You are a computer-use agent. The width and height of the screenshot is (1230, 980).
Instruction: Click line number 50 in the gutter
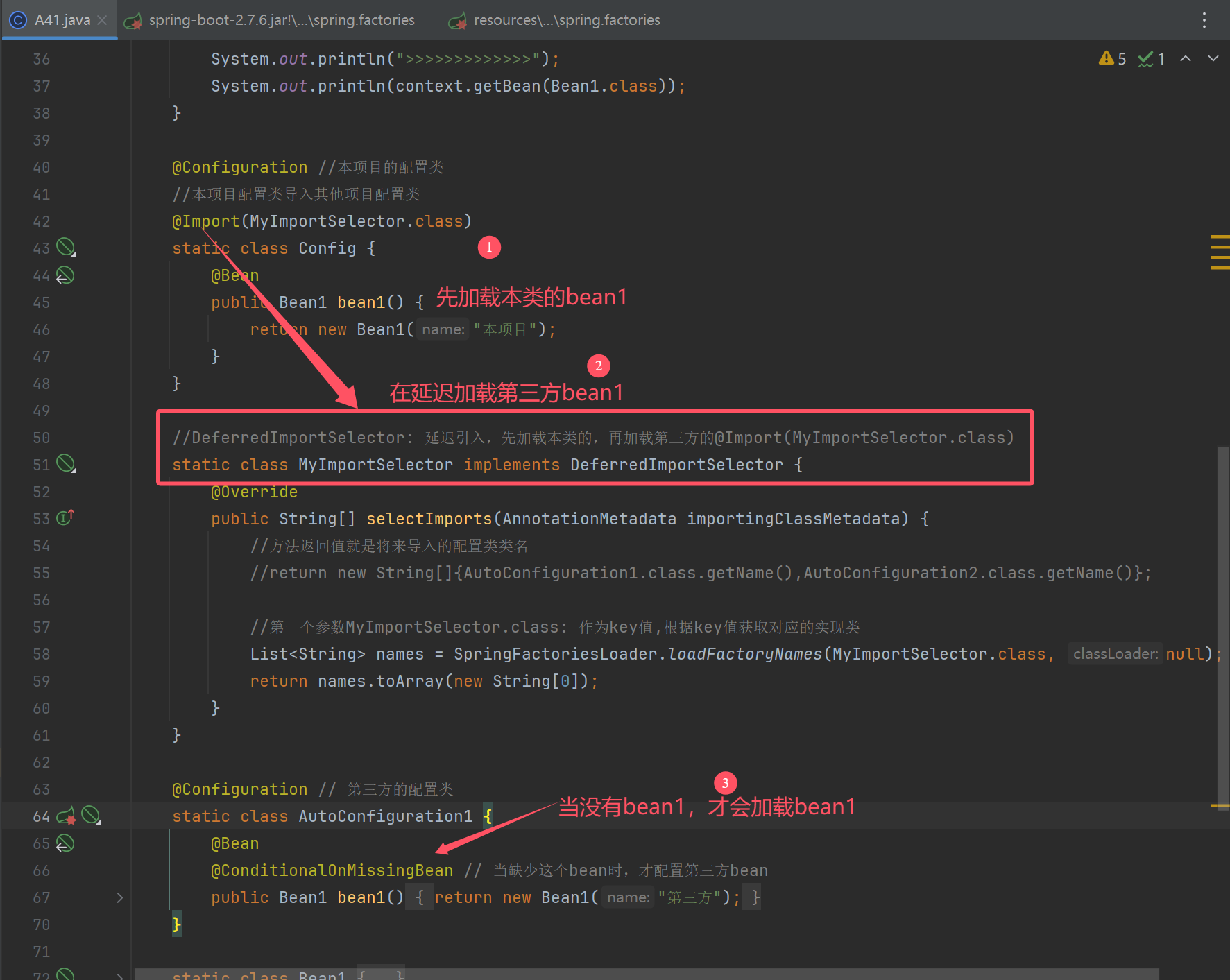click(x=42, y=438)
